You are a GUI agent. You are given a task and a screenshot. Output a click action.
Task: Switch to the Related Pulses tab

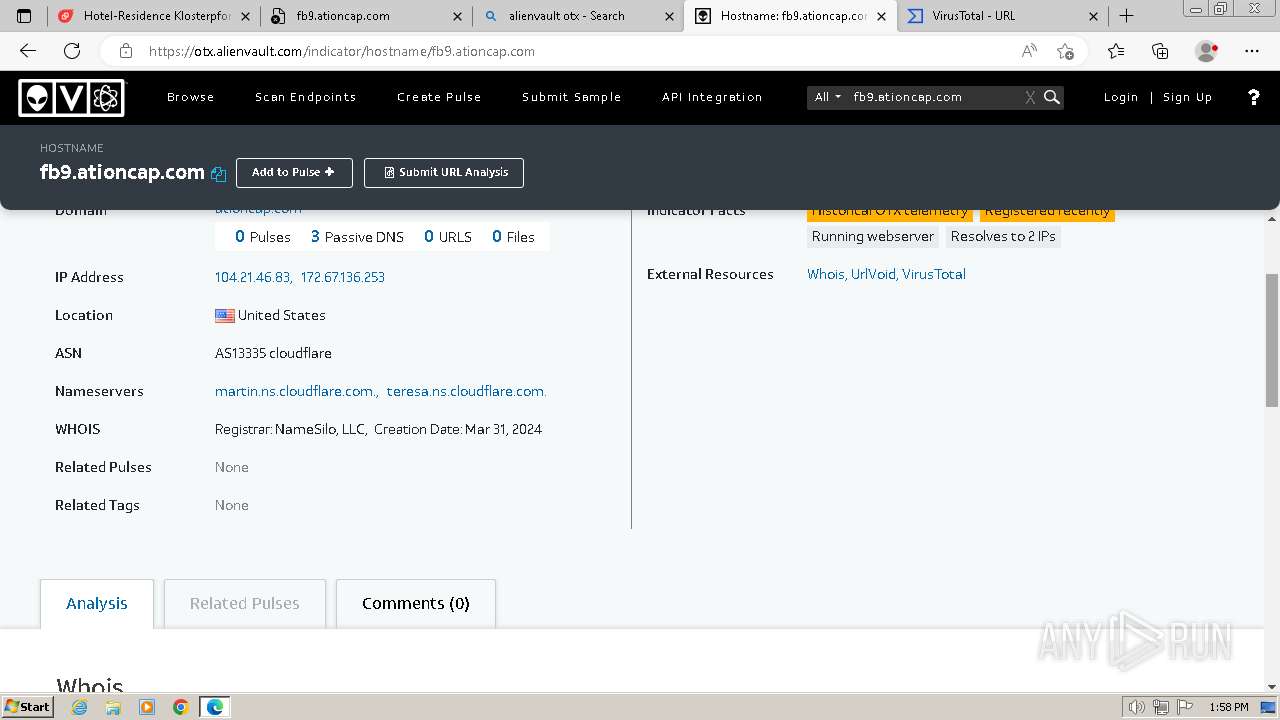click(x=245, y=603)
